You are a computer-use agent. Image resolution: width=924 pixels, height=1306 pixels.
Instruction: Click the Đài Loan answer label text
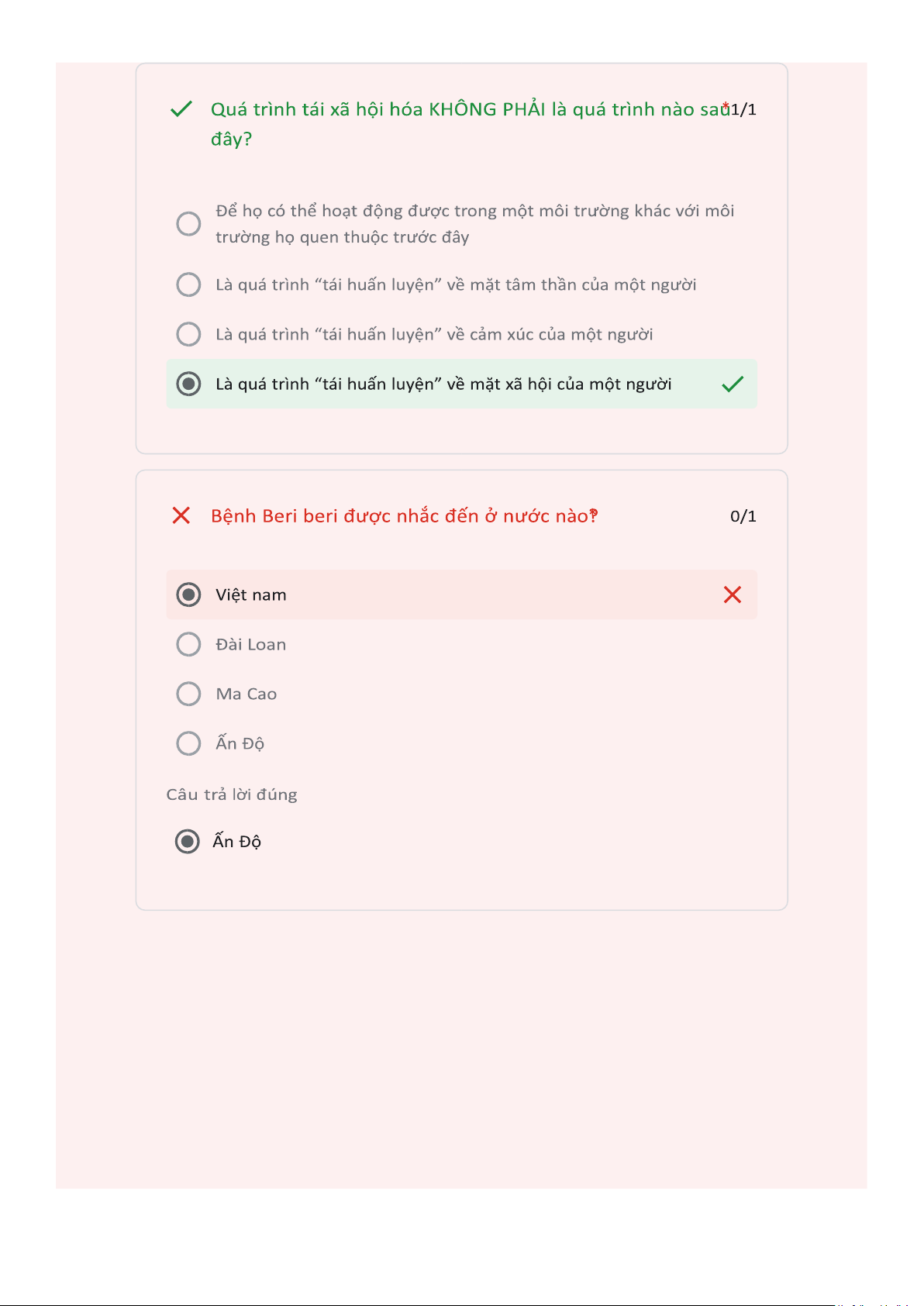coord(250,645)
